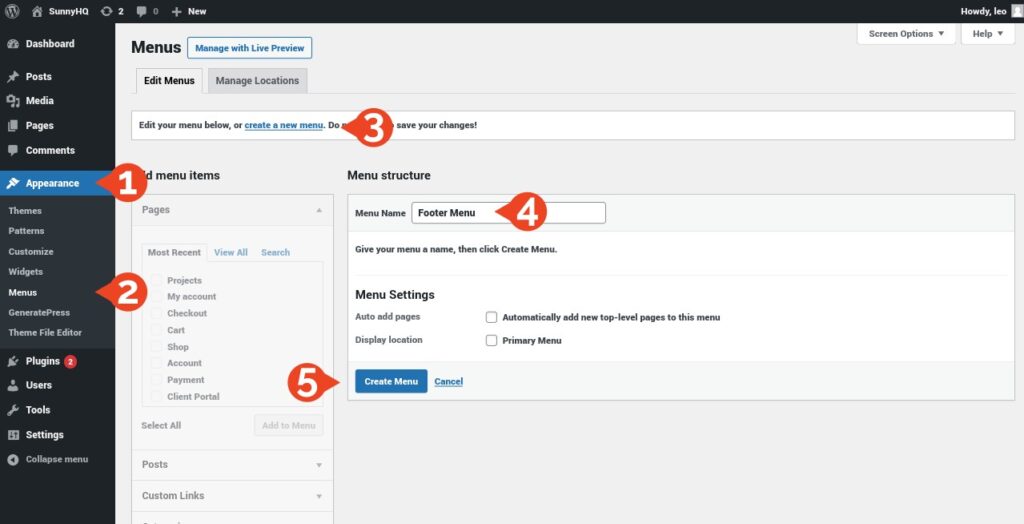Switch to the Edit Menus tab
Screen dimensions: 1024x524
[169, 81]
